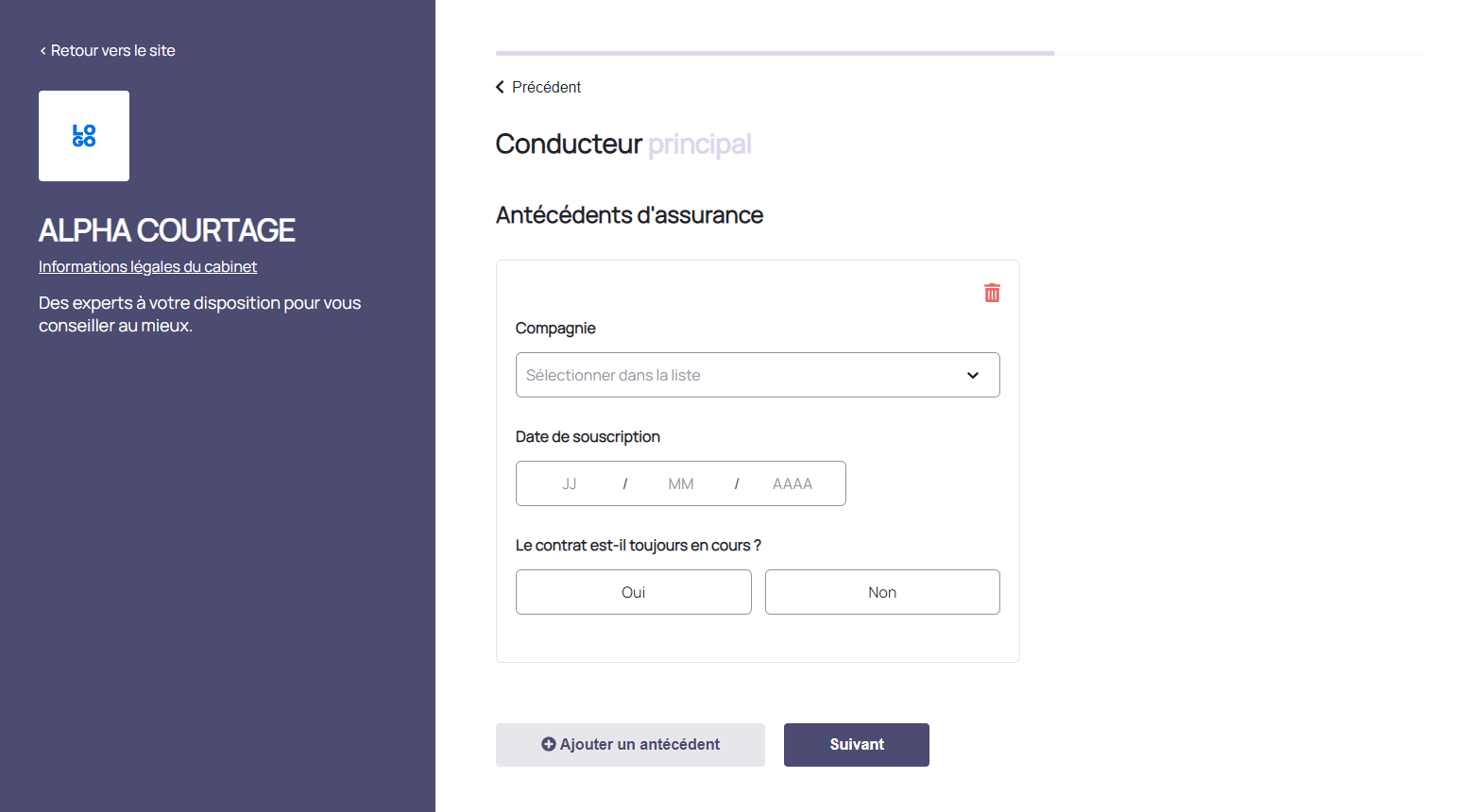Select Oui for contract still active
This screenshot has width=1466, height=812.
point(633,592)
